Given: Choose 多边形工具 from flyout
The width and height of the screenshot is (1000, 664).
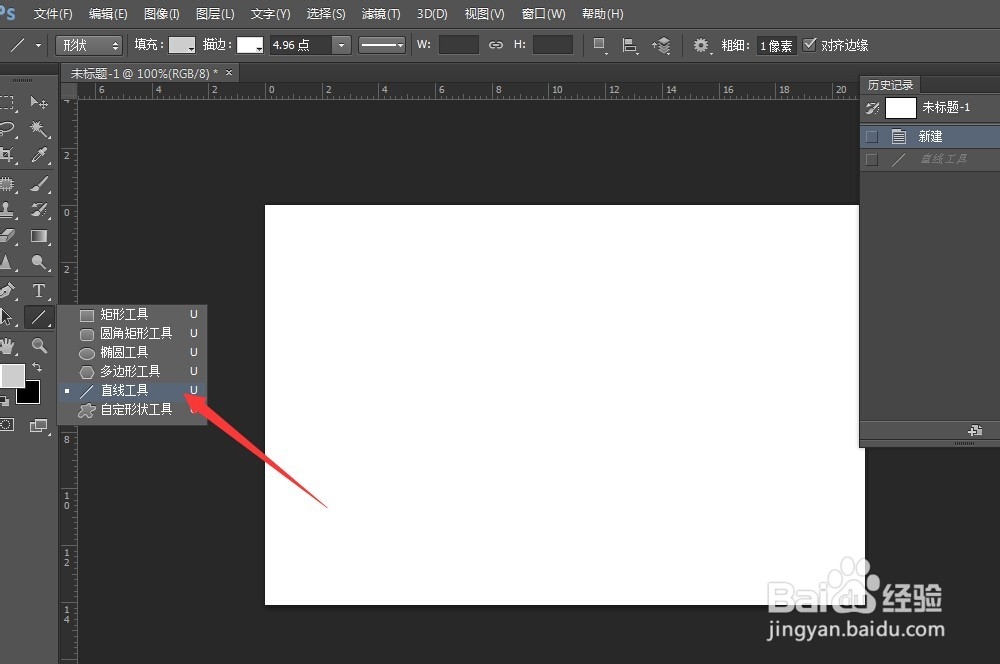Looking at the screenshot, I should [133, 371].
